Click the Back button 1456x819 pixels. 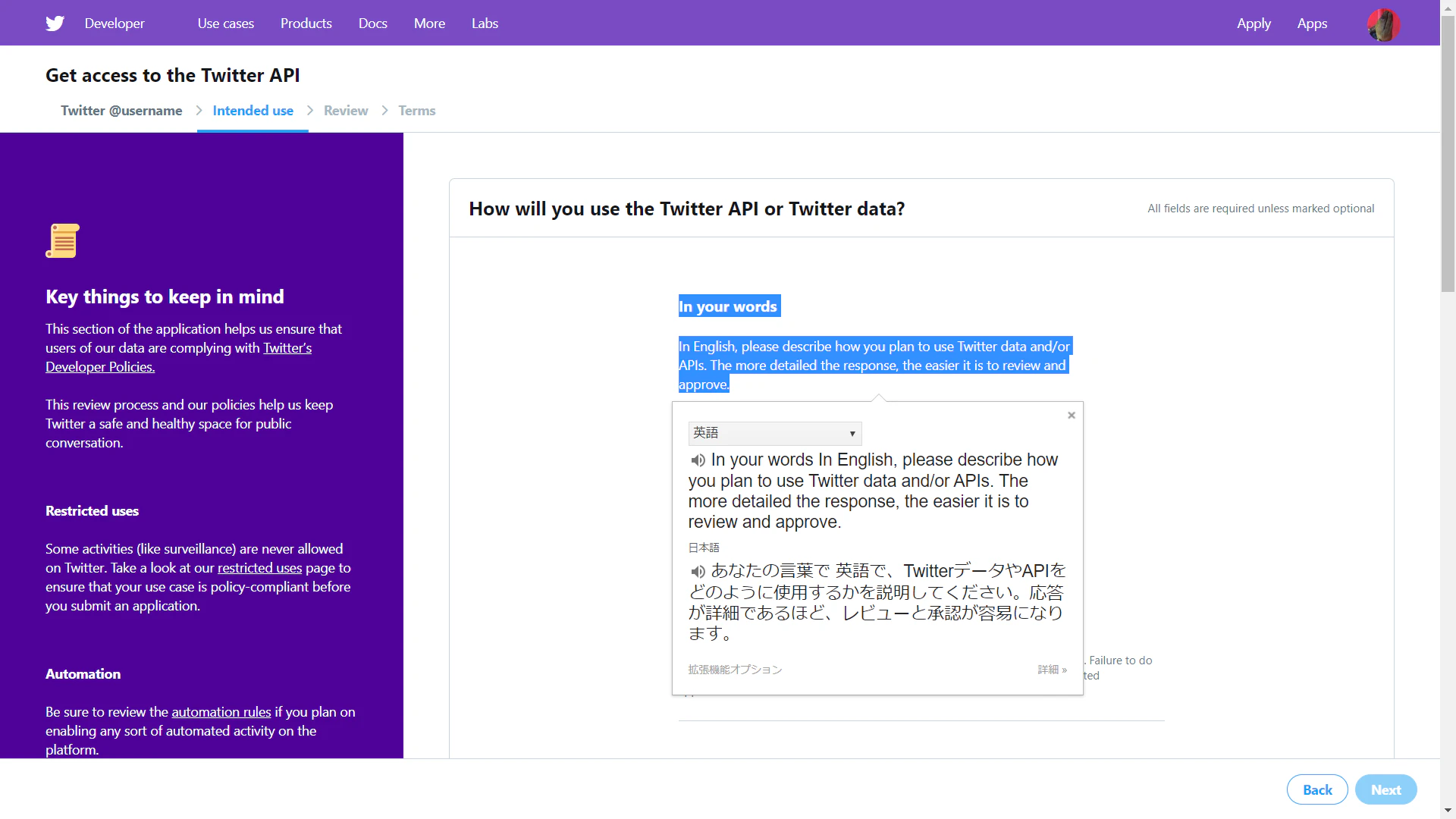(x=1317, y=789)
